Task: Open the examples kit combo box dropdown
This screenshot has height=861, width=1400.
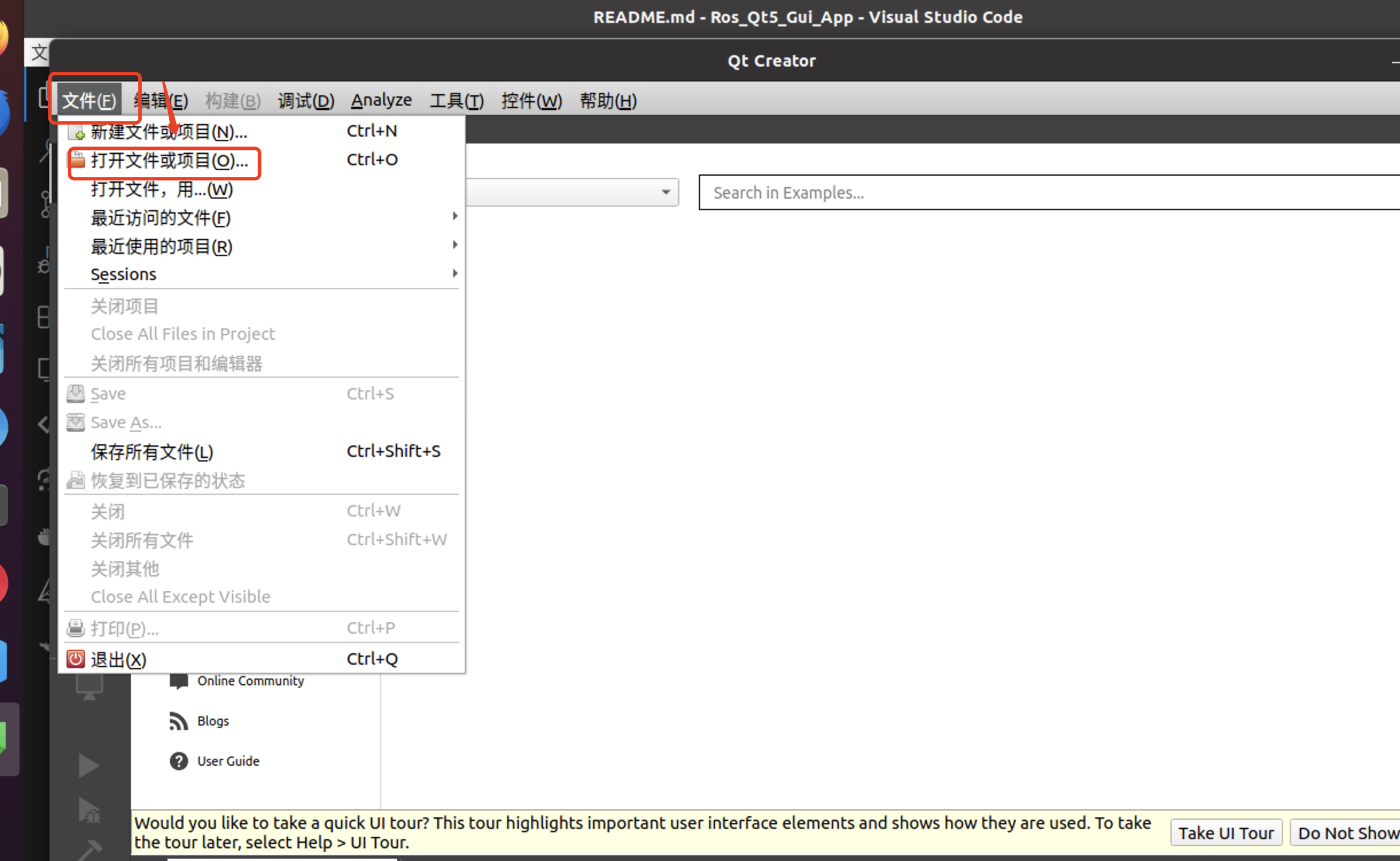Action: point(665,192)
